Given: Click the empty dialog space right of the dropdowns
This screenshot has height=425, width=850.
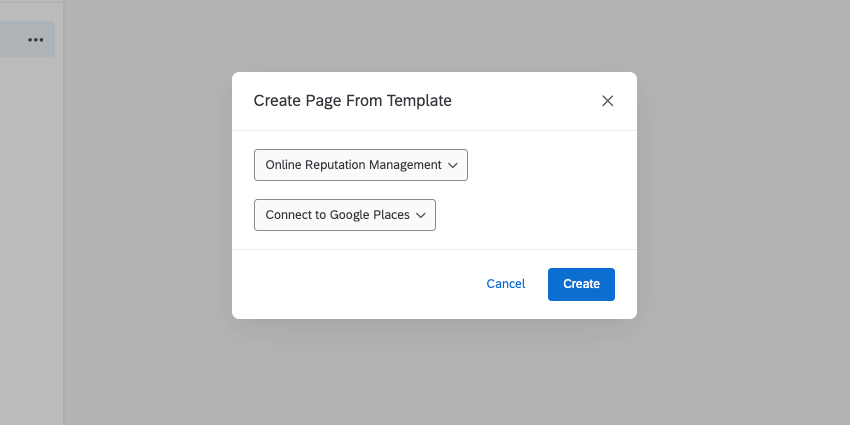Looking at the screenshot, I should (550, 190).
